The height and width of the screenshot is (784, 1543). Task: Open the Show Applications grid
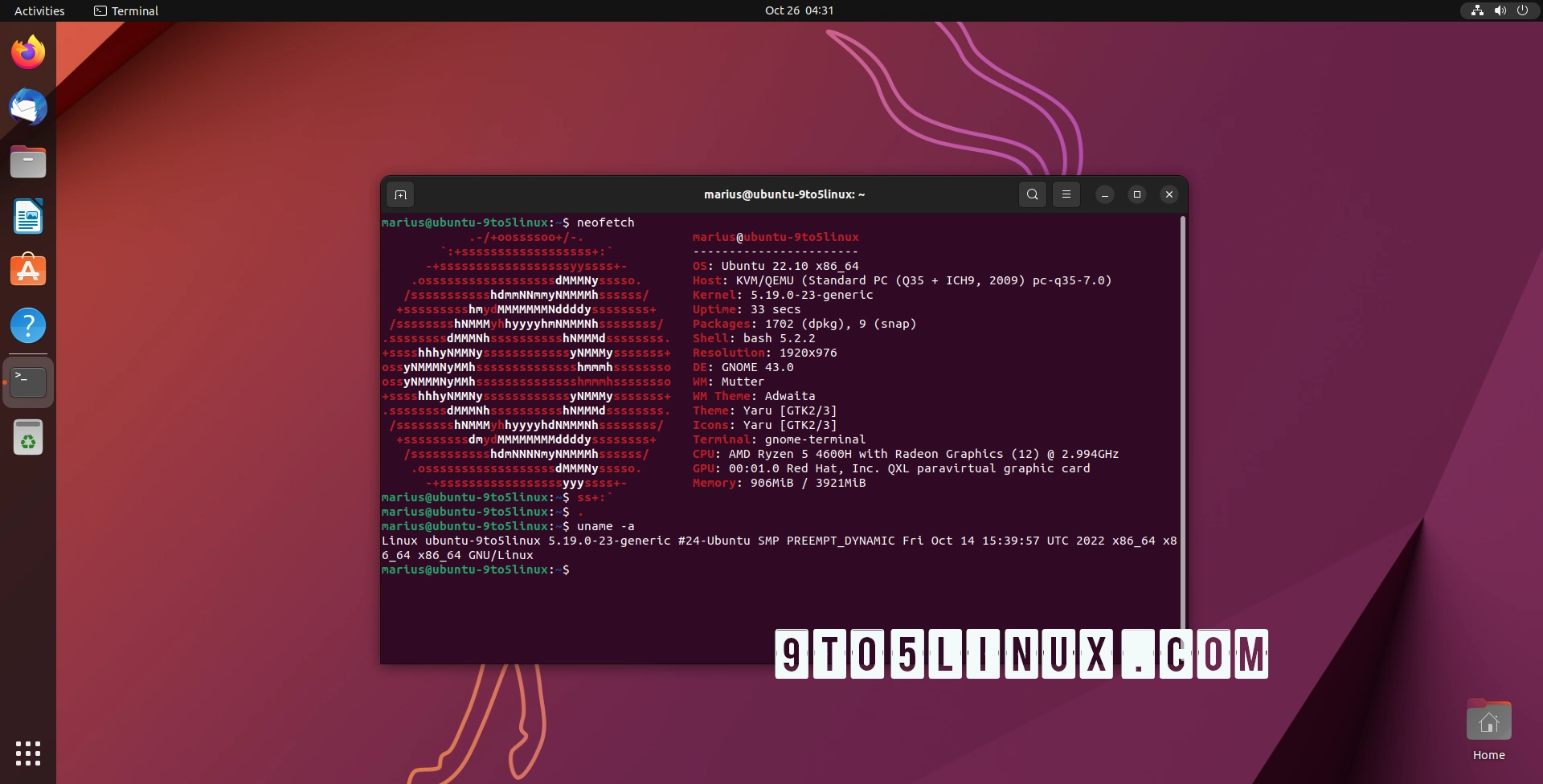click(x=28, y=753)
